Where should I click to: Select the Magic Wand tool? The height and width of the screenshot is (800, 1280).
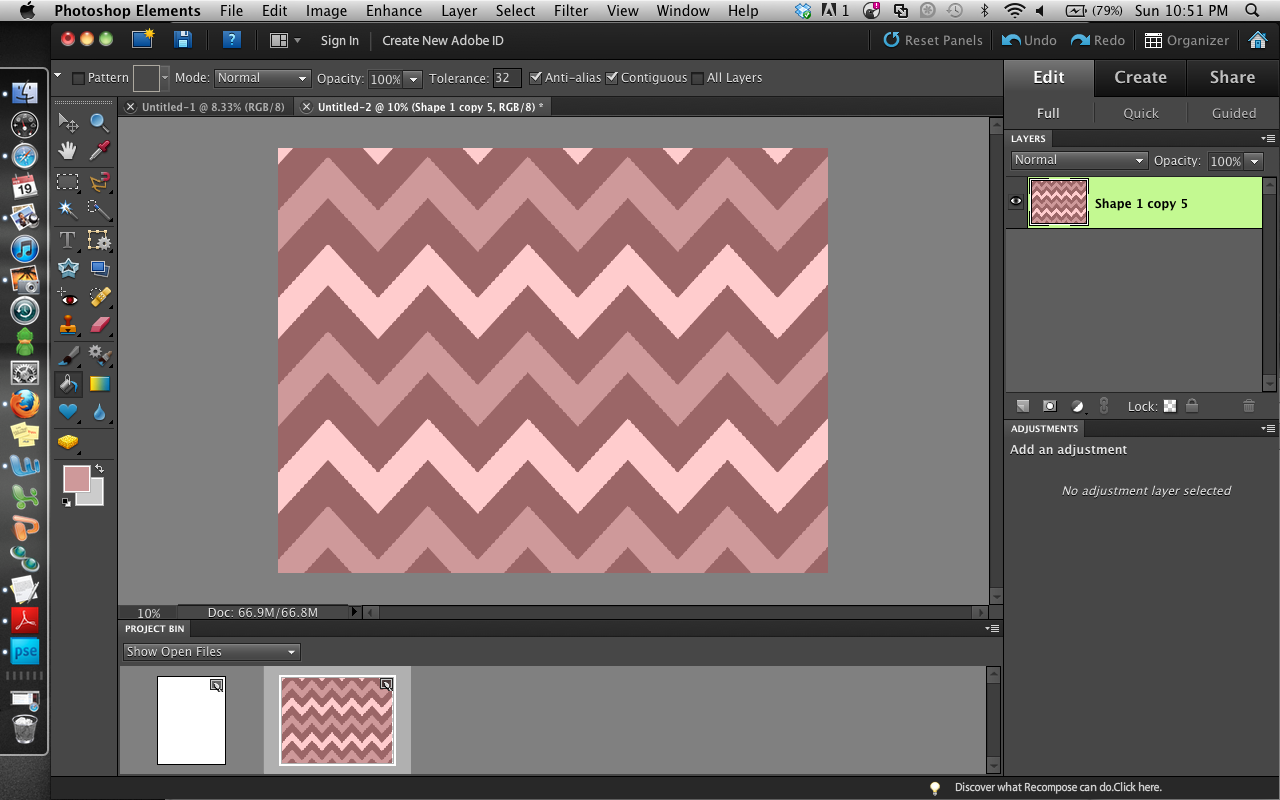tap(68, 210)
